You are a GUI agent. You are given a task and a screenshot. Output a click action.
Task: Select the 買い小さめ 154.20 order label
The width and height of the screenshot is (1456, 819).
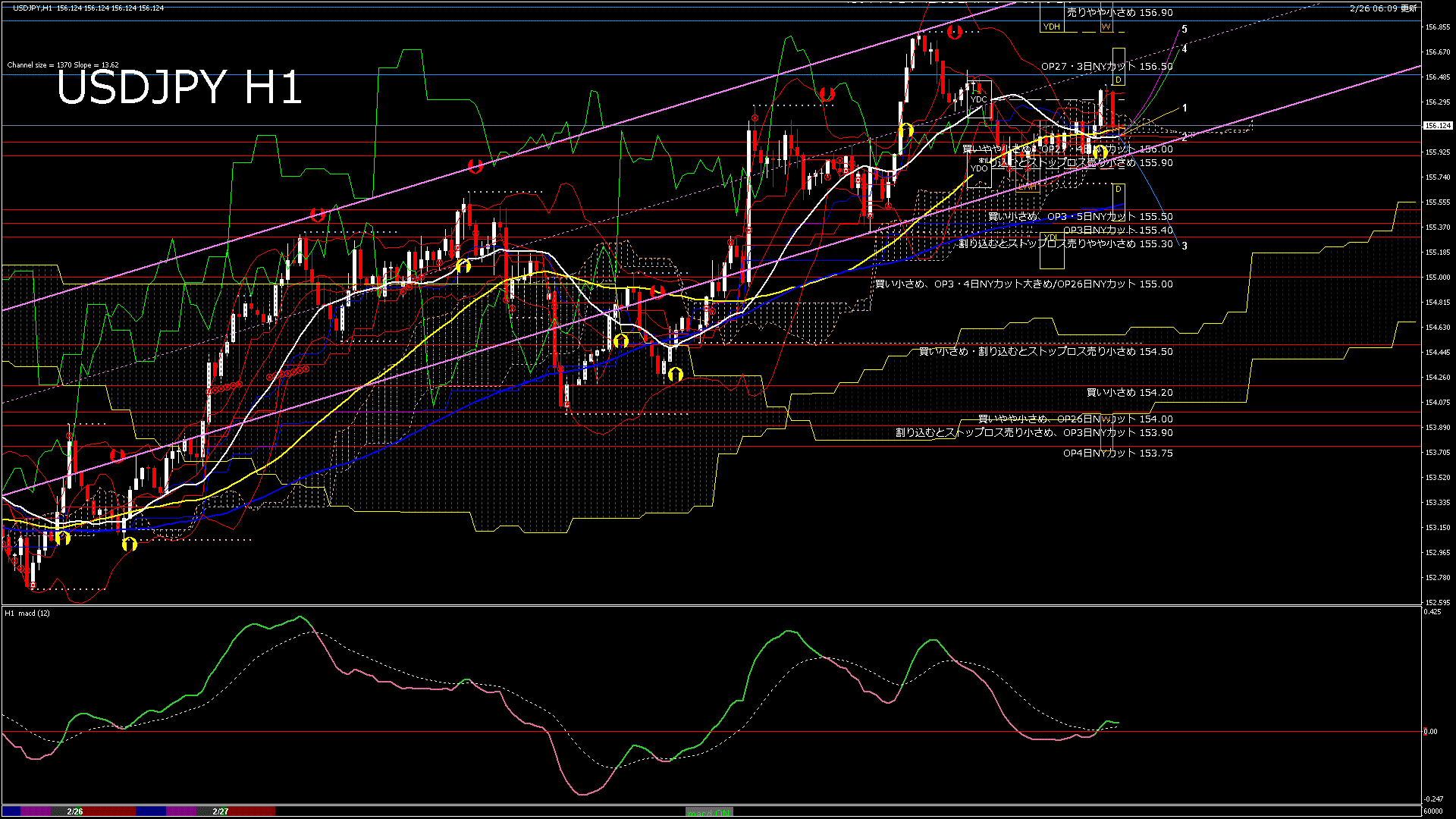tap(1129, 393)
